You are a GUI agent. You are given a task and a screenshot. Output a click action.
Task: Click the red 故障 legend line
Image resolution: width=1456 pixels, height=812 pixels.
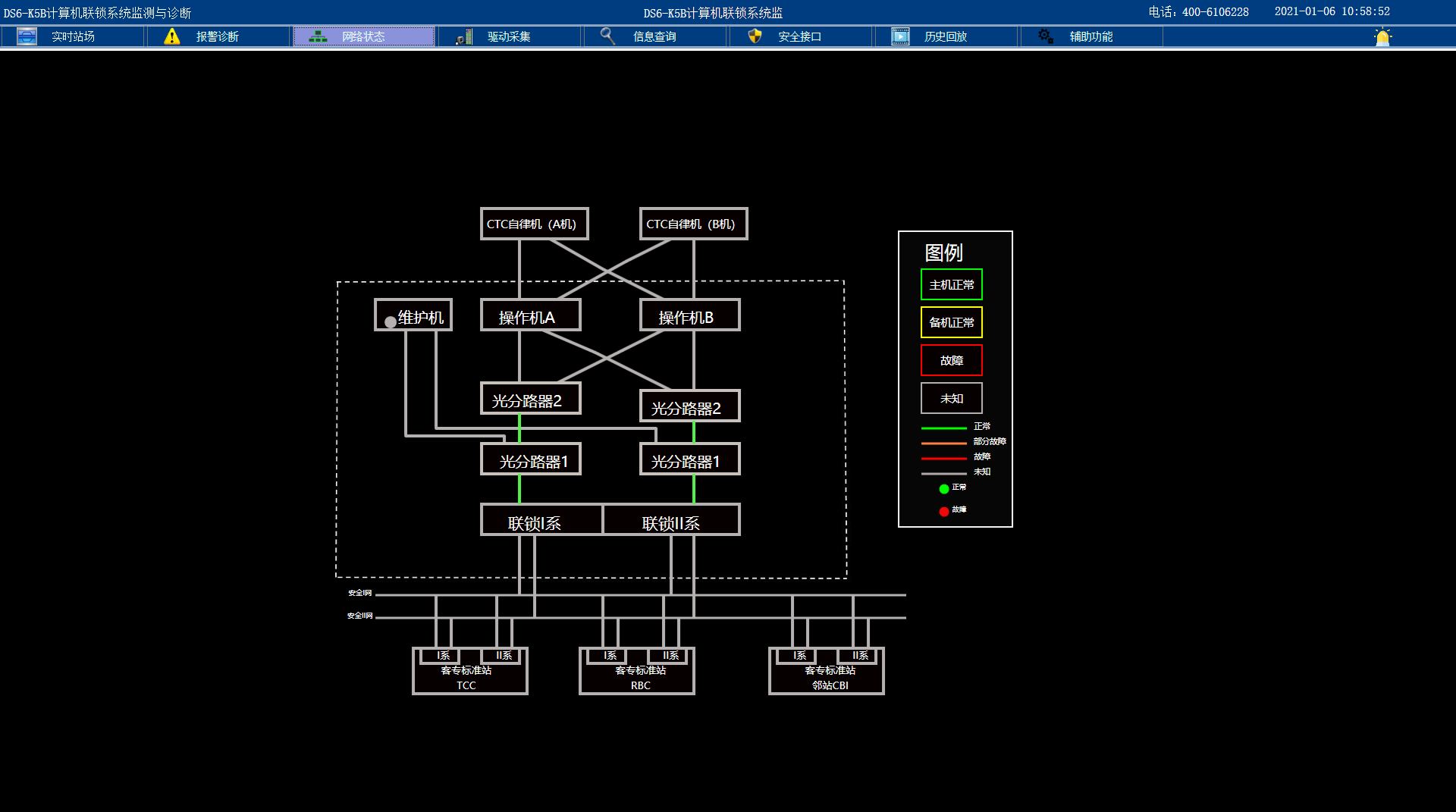[x=944, y=458]
